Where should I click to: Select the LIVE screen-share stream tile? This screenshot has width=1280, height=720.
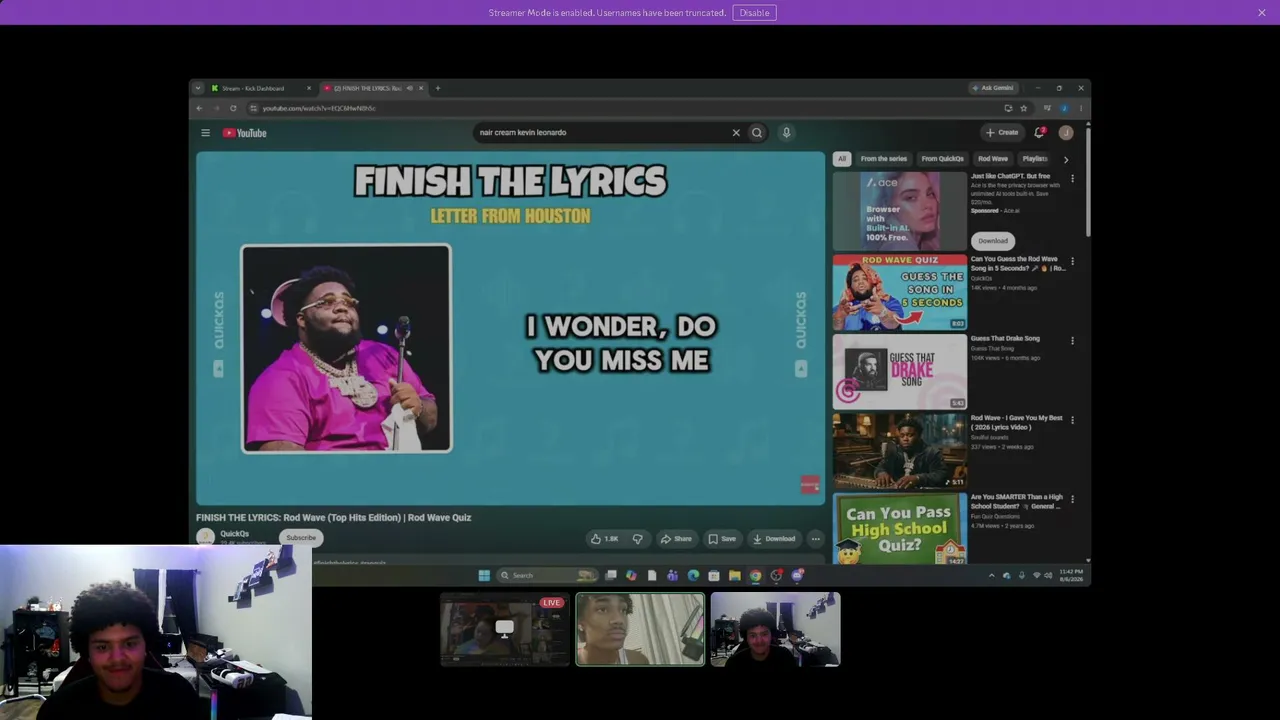[505, 629]
